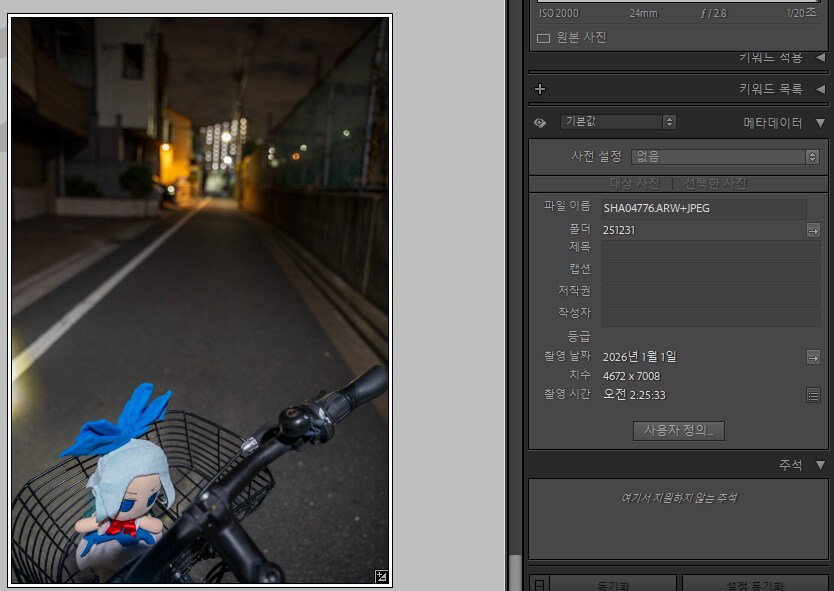
Task: Click the arrow button beside capture date 2026년 1월 1일
Action: (813, 357)
